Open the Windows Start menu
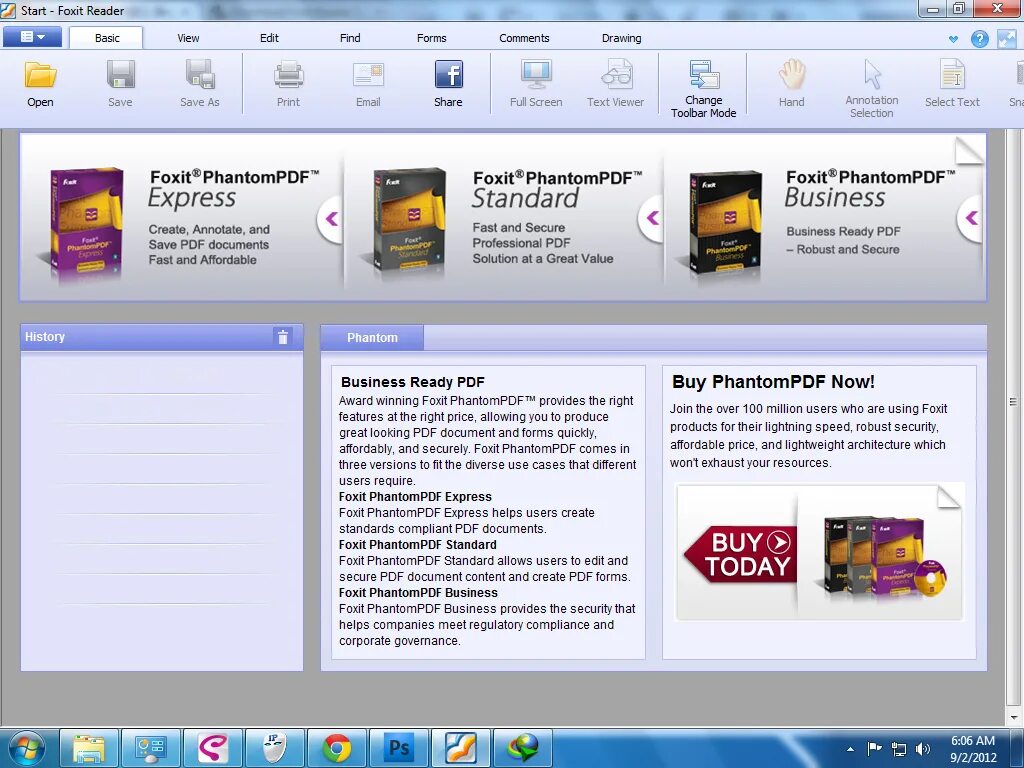Image resolution: width=1024 pixels, height=768 pixels. pyautogui.click(x=27, y=748)
